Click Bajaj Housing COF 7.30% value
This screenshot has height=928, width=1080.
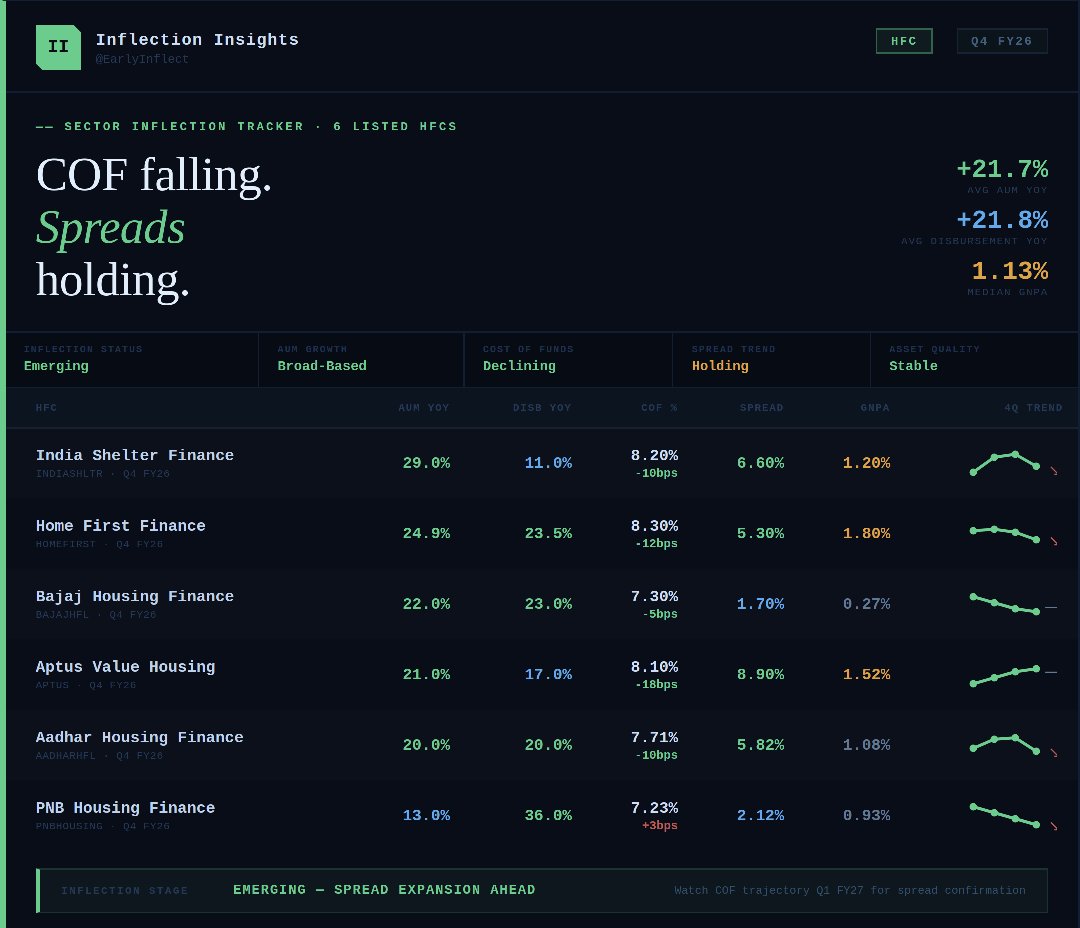[x=654, y=597]
